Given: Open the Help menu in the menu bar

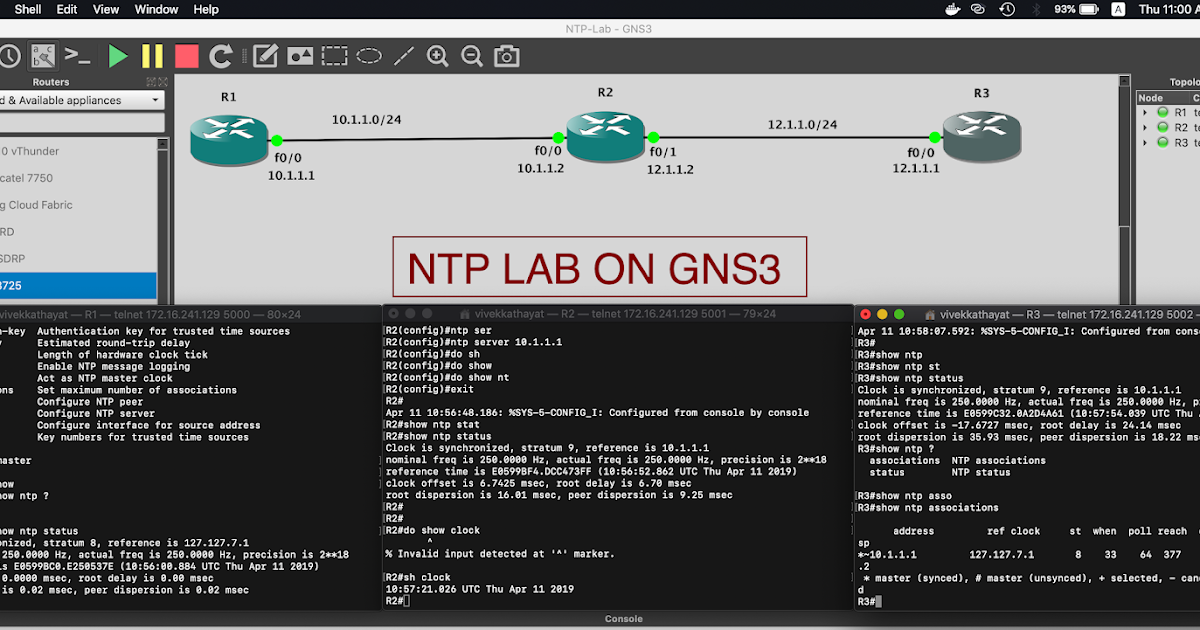Looking at the screenshot, I should (x=206, y=9).
